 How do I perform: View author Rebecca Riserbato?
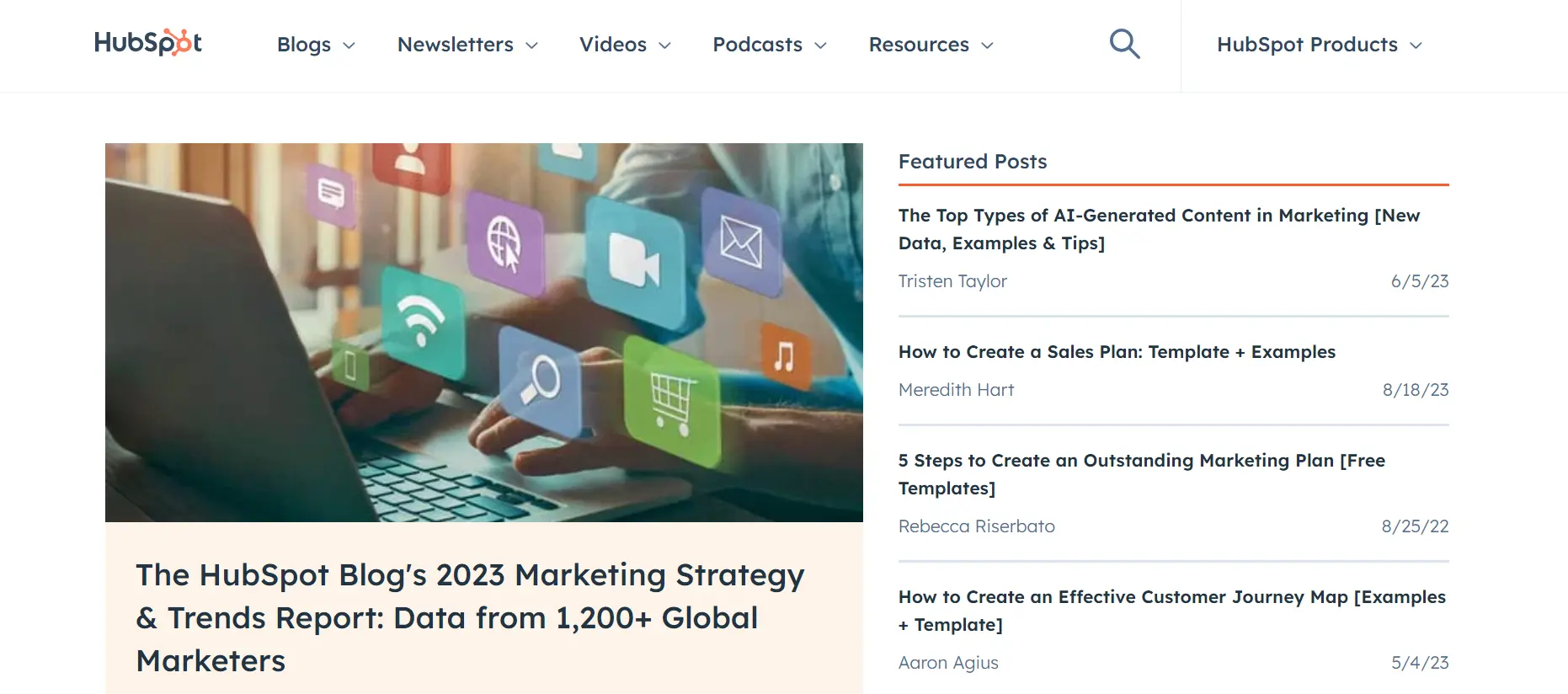tap(976, 526)
